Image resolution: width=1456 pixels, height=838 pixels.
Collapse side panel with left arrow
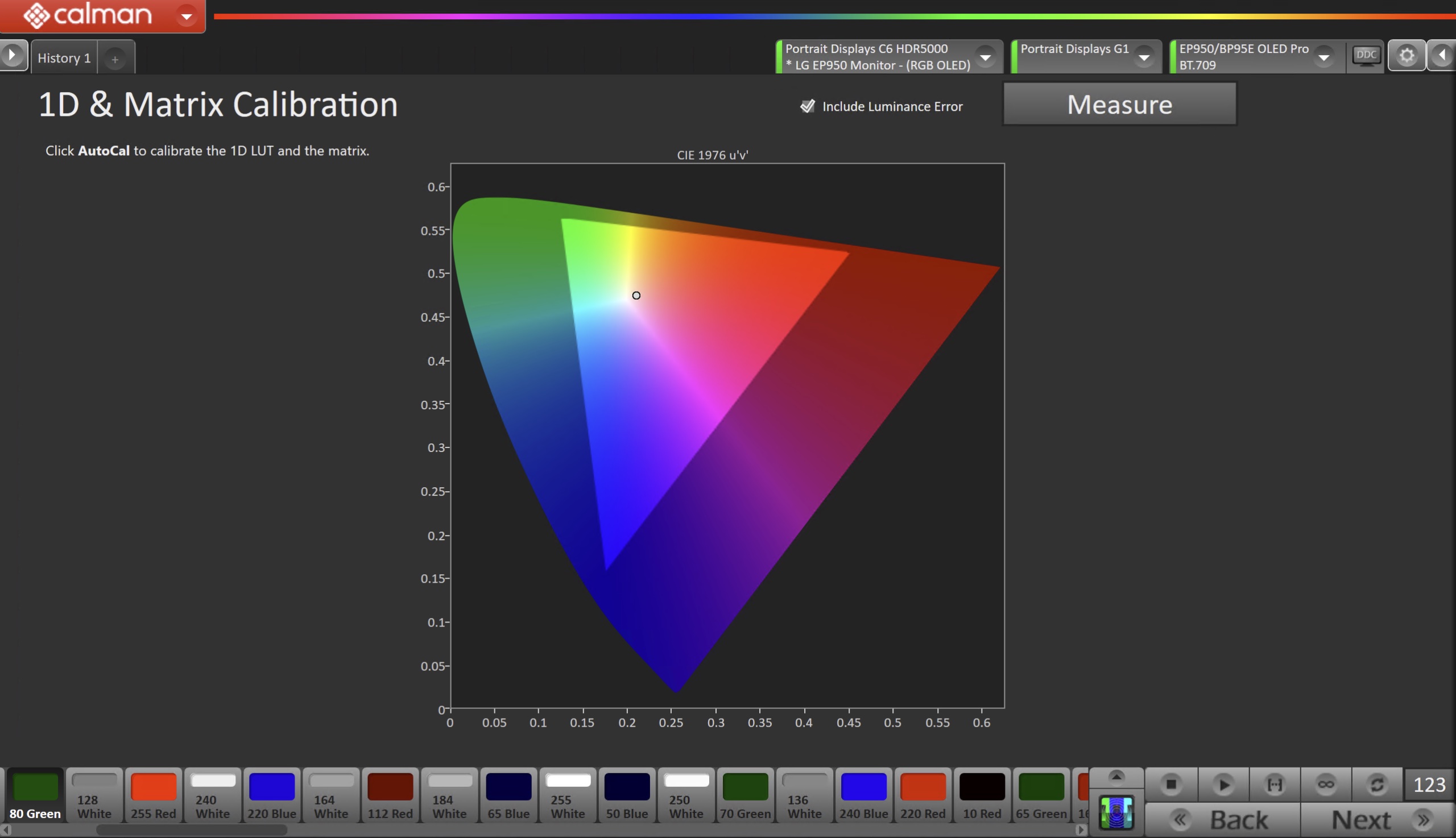pos(1442,56)
